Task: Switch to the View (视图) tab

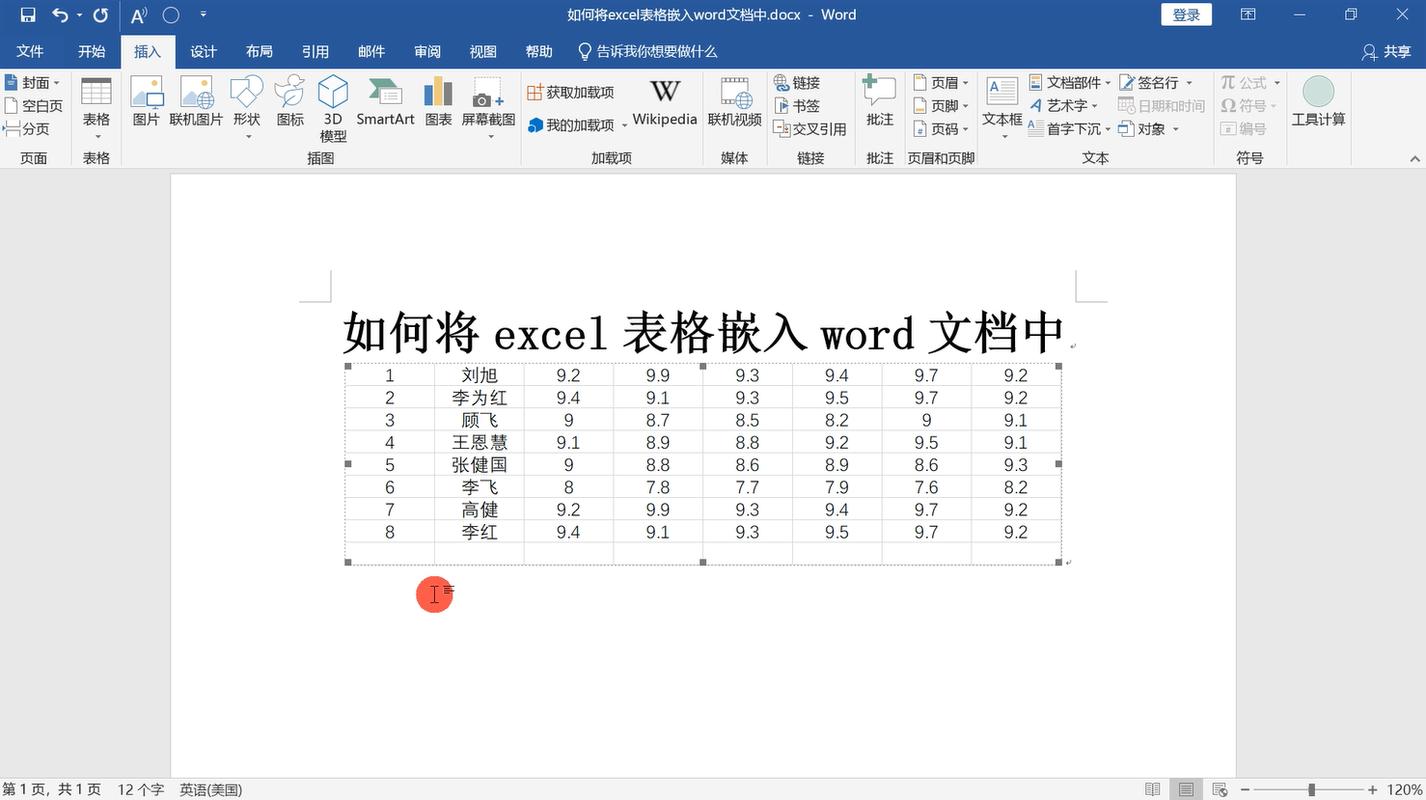Action: click(483, 51)
